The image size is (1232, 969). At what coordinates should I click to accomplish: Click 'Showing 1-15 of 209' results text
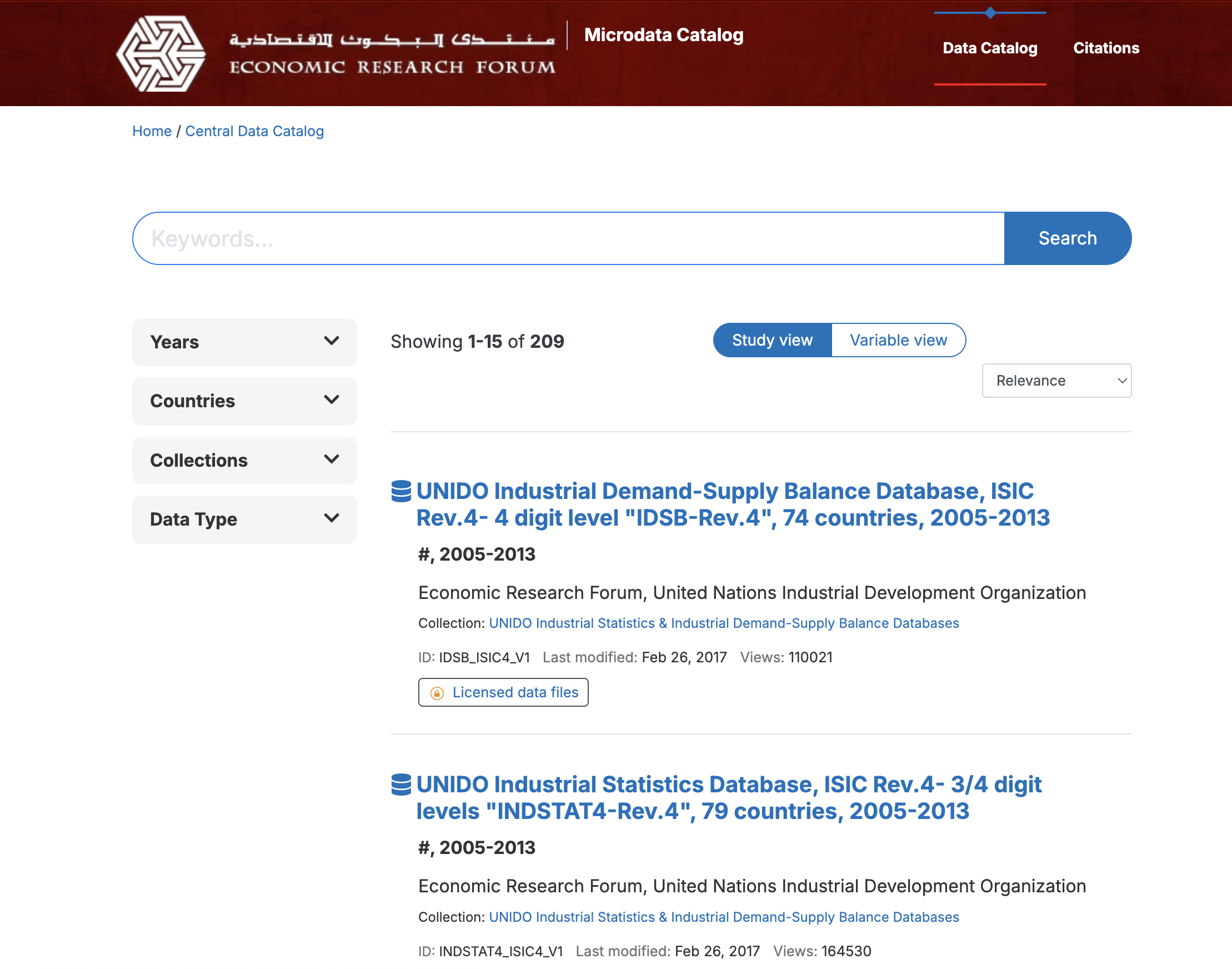tap(477, 342)
